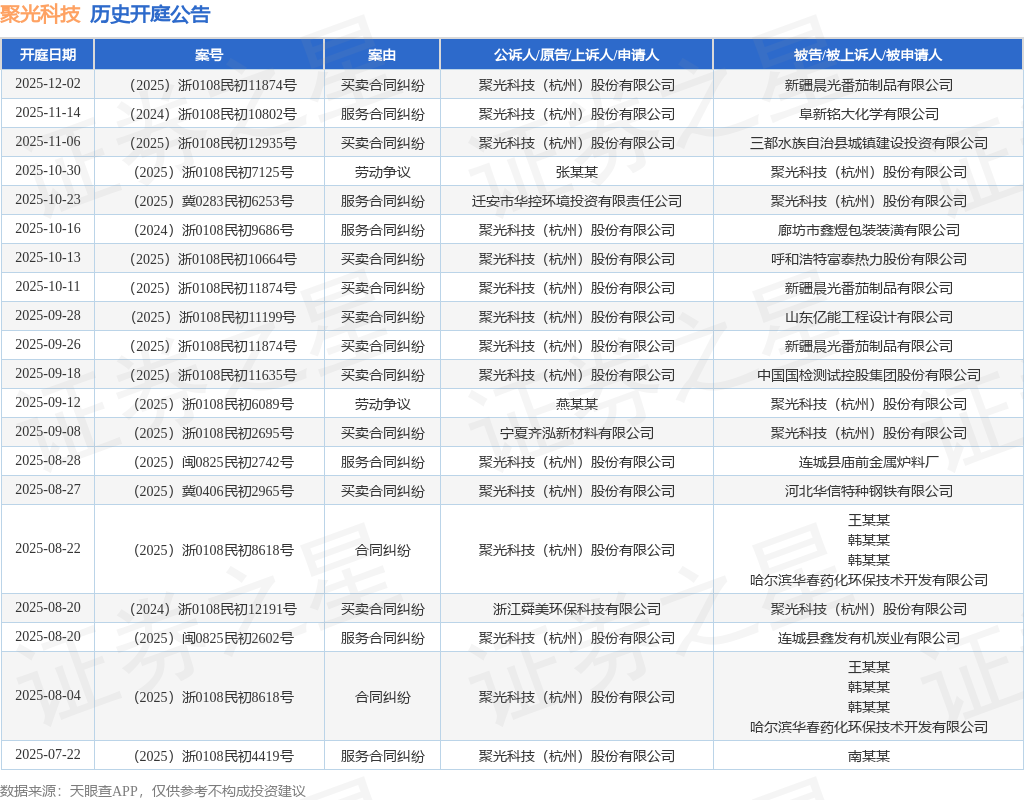1024x800 pixels.
Task: Click plaintiff name 张某某
Action: point(577,172)
